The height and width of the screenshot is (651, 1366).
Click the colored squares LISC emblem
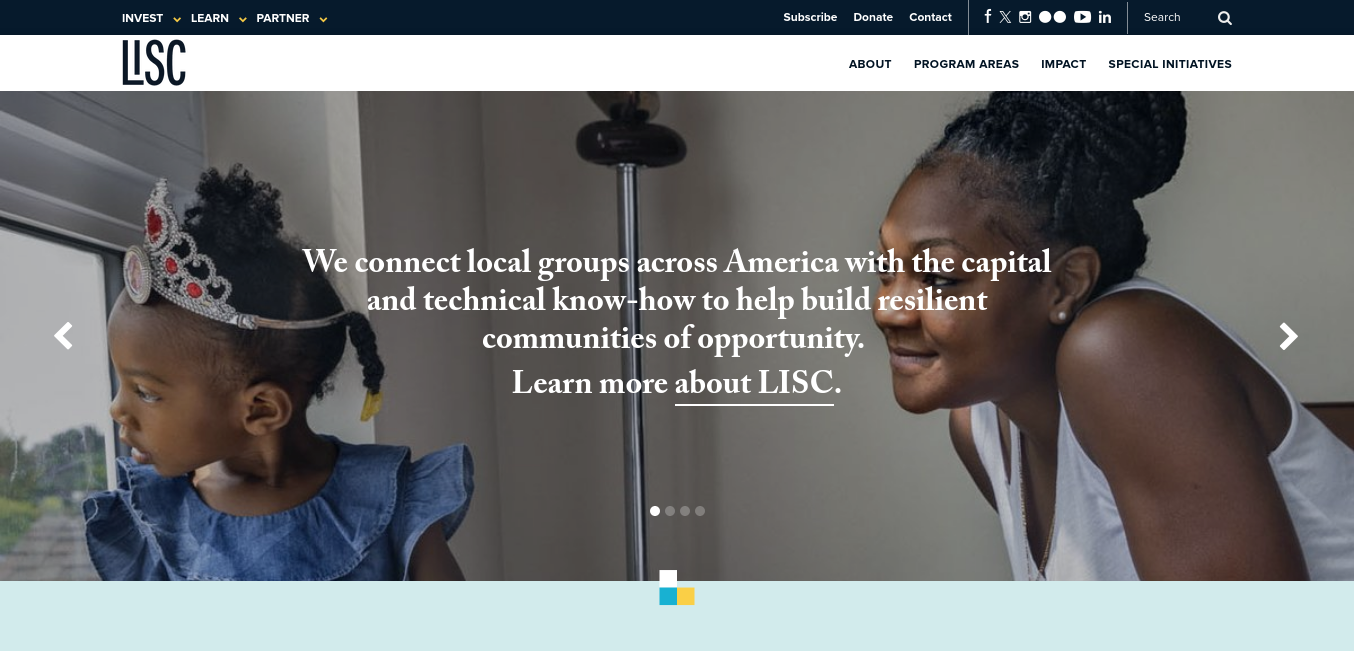(x=677, y=588)
